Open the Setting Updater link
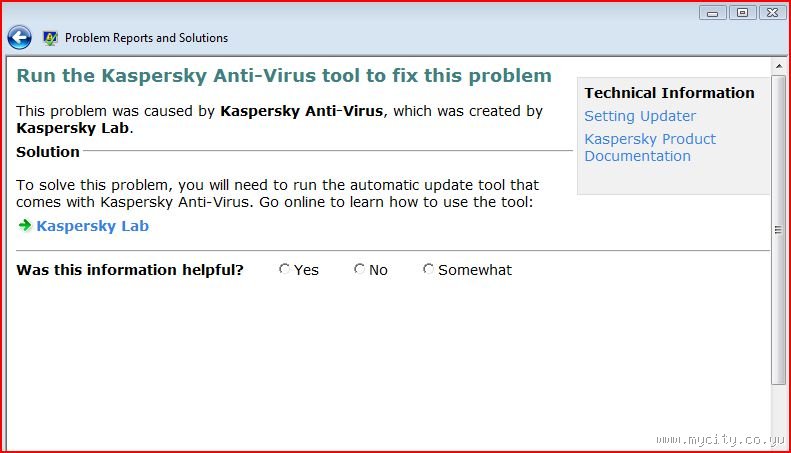 [x=640, y=116]
